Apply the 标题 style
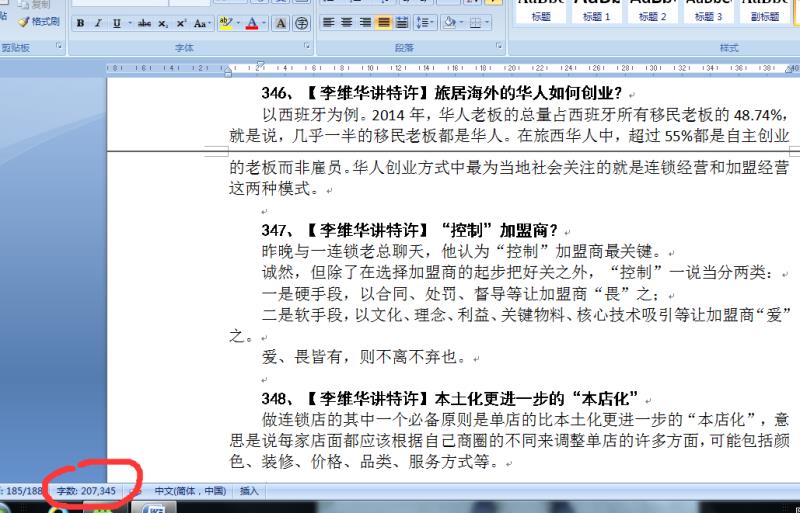The width and height of the screenshot is (800, 513). pyautogui.click(x=541, y=11)
